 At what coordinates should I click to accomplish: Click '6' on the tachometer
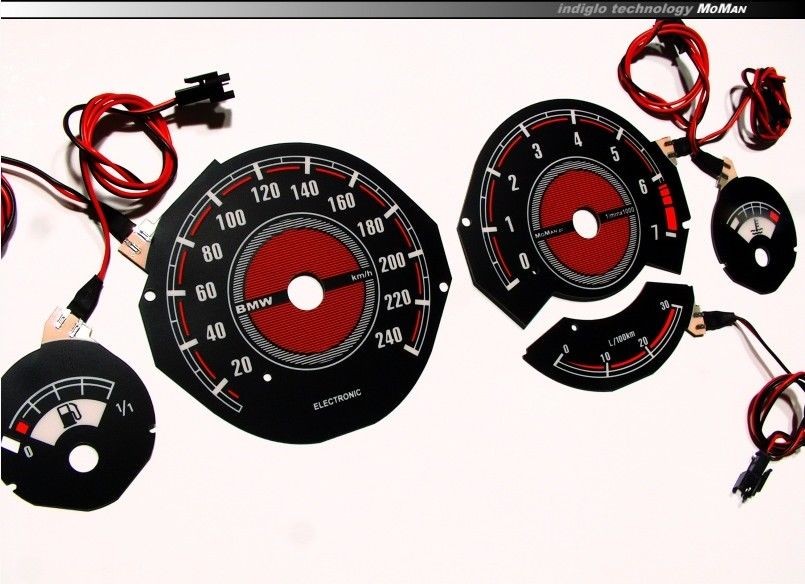[643, 187]
